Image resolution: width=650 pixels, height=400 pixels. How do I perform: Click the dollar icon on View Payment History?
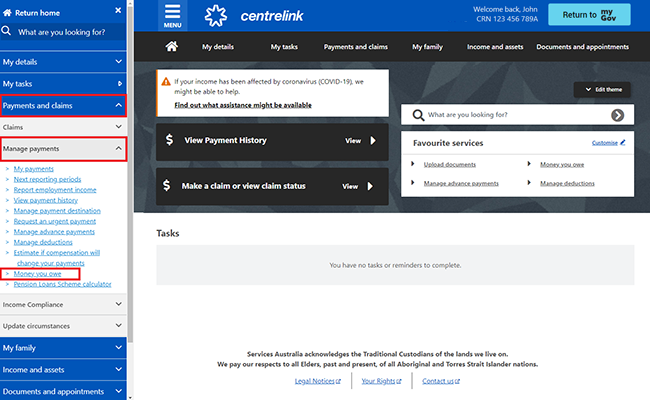coord(169,140)
